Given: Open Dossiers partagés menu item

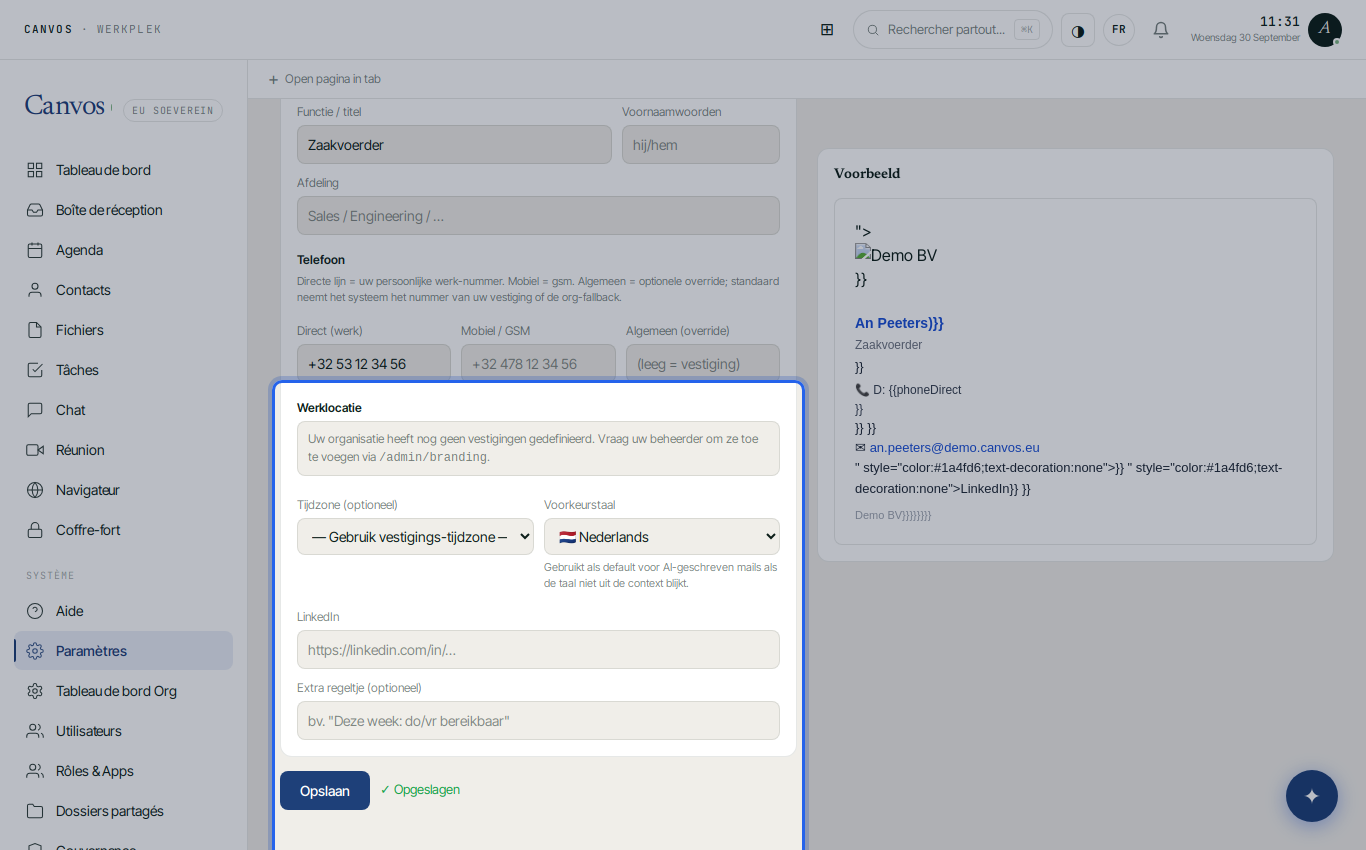Looking at the screenshot, I should pyautogui.click(x=124, y=811).
